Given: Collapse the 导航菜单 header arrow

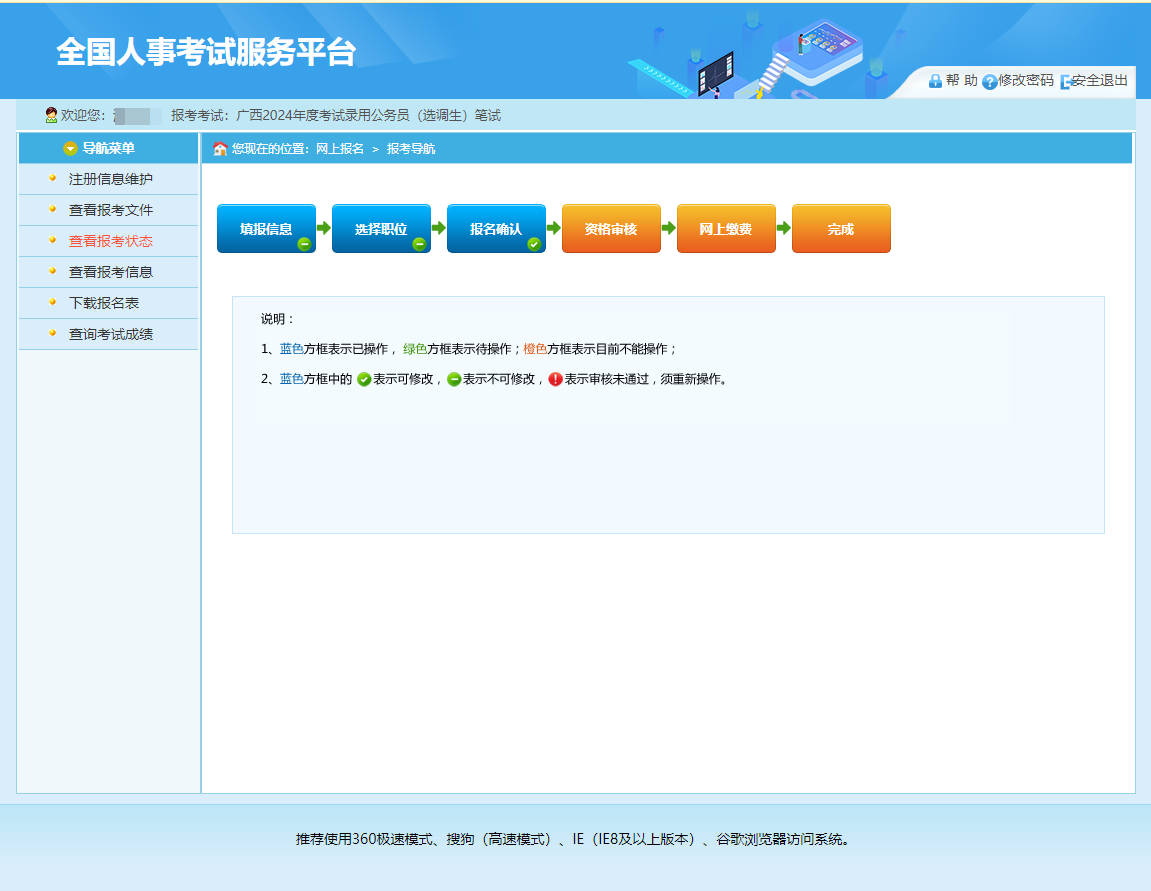Looking at the screenshot, I should [70, 149].
